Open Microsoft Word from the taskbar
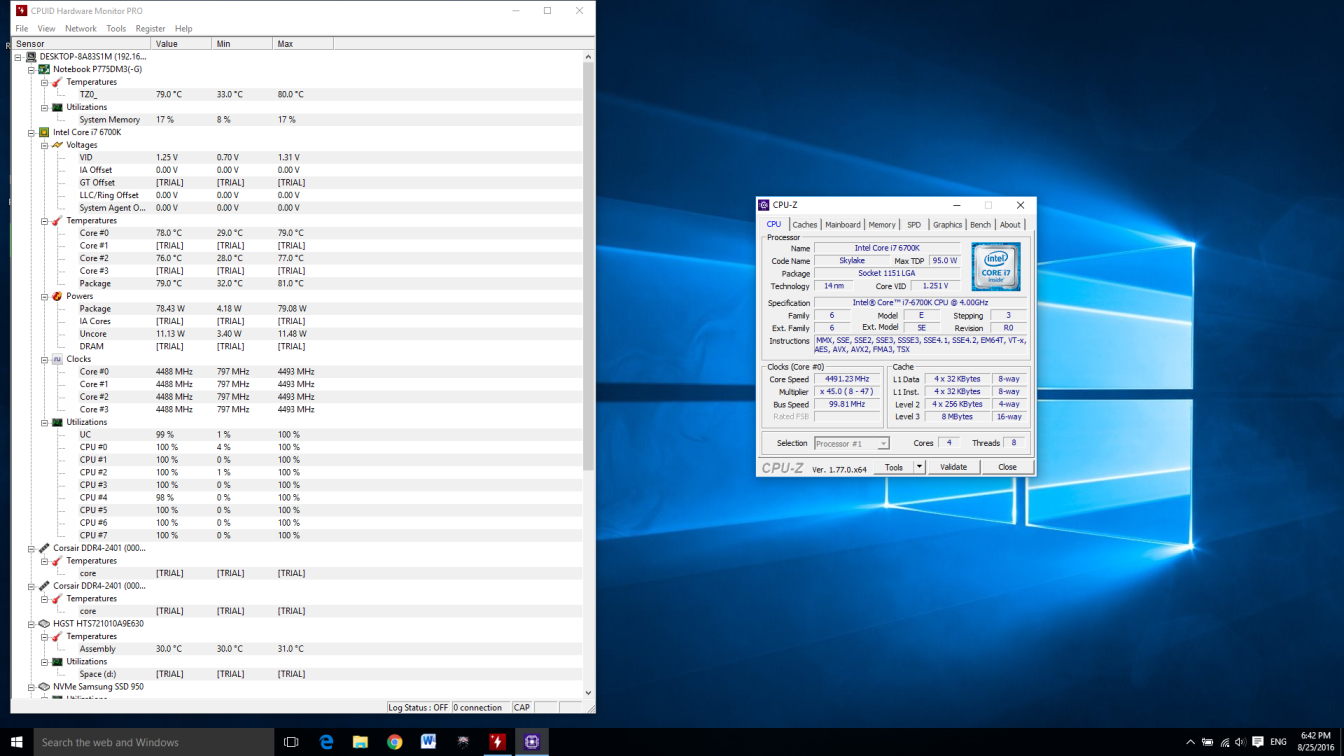Screen dimensions: 1344x756 pos(428,742)
